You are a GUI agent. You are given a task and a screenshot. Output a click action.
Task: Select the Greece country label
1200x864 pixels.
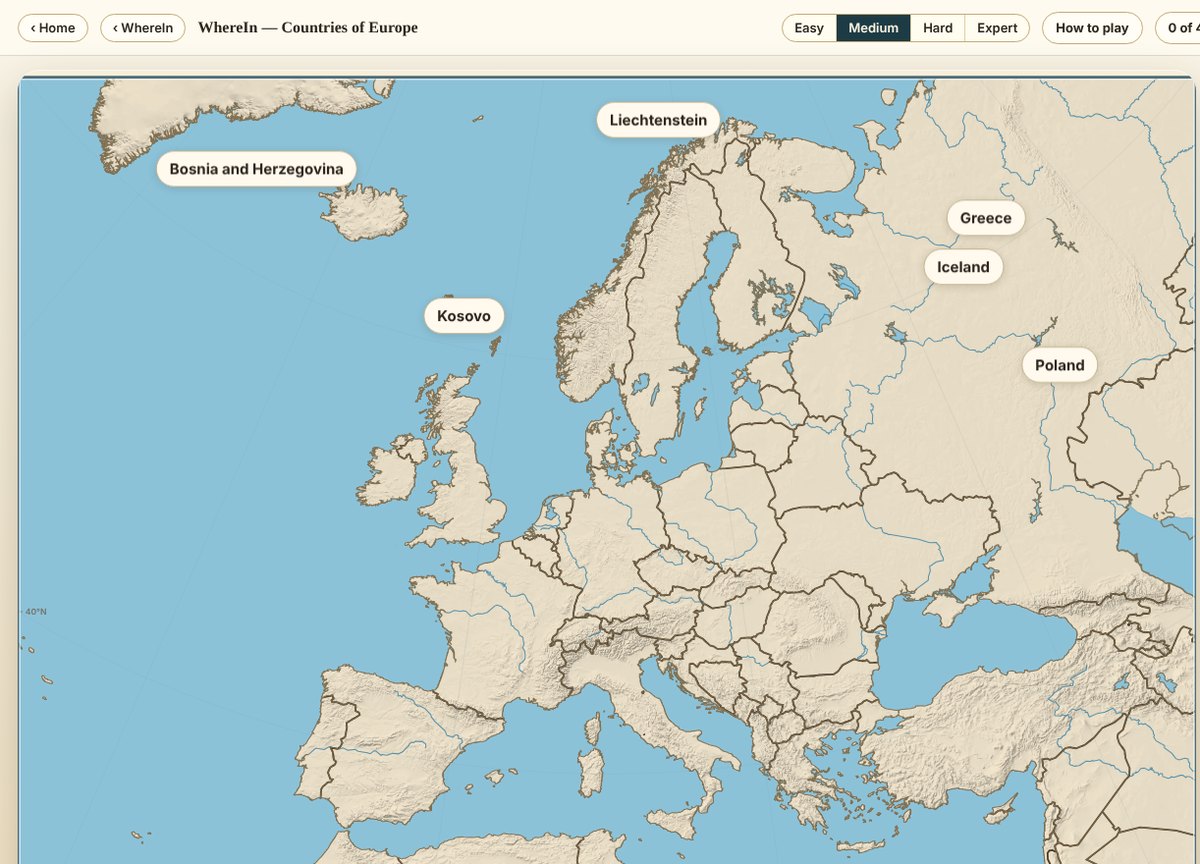pyautogui.click(x=986, y=218)
